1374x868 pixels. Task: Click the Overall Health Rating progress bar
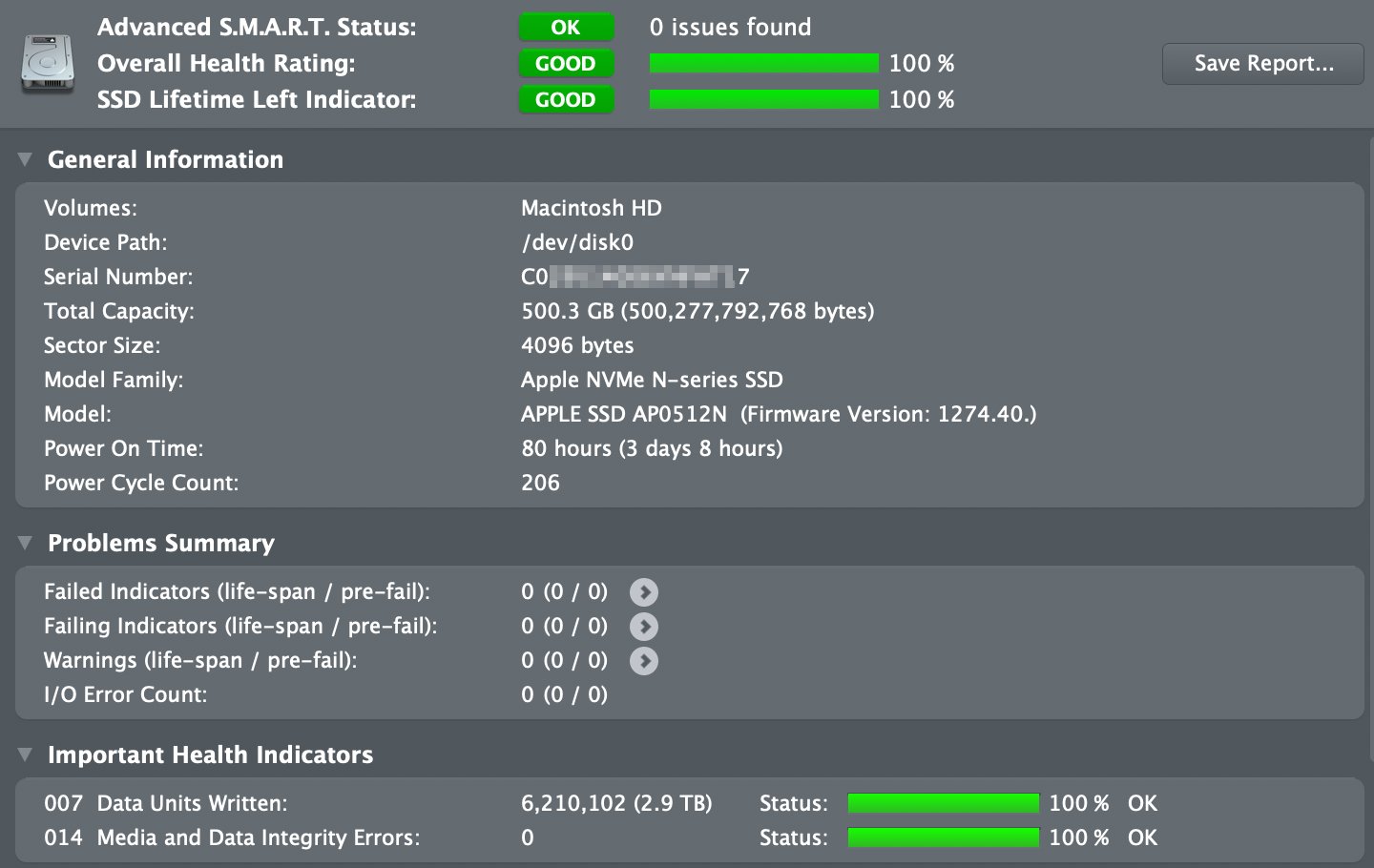point(763,64)
